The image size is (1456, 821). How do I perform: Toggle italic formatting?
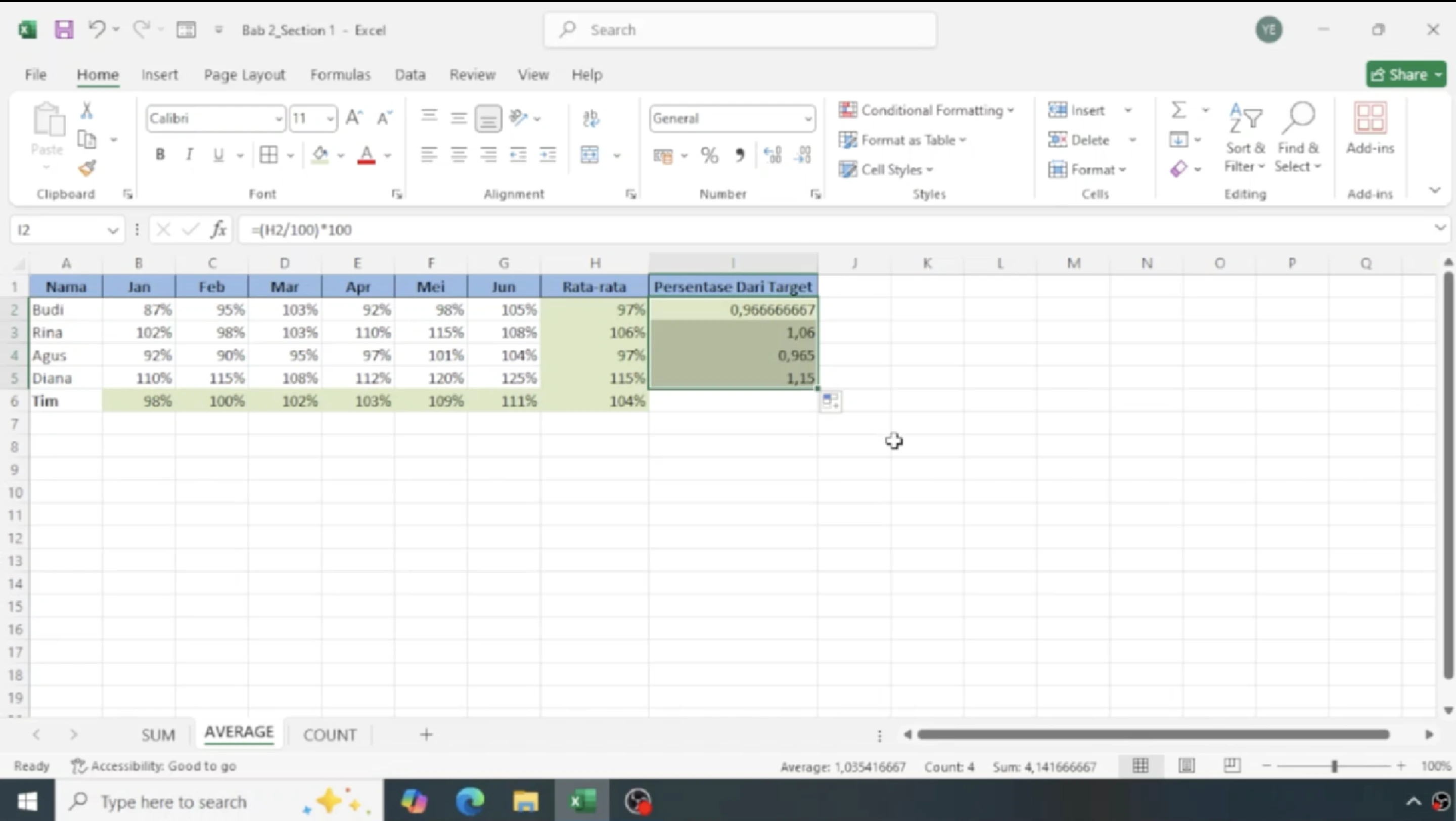click(190, 154)
